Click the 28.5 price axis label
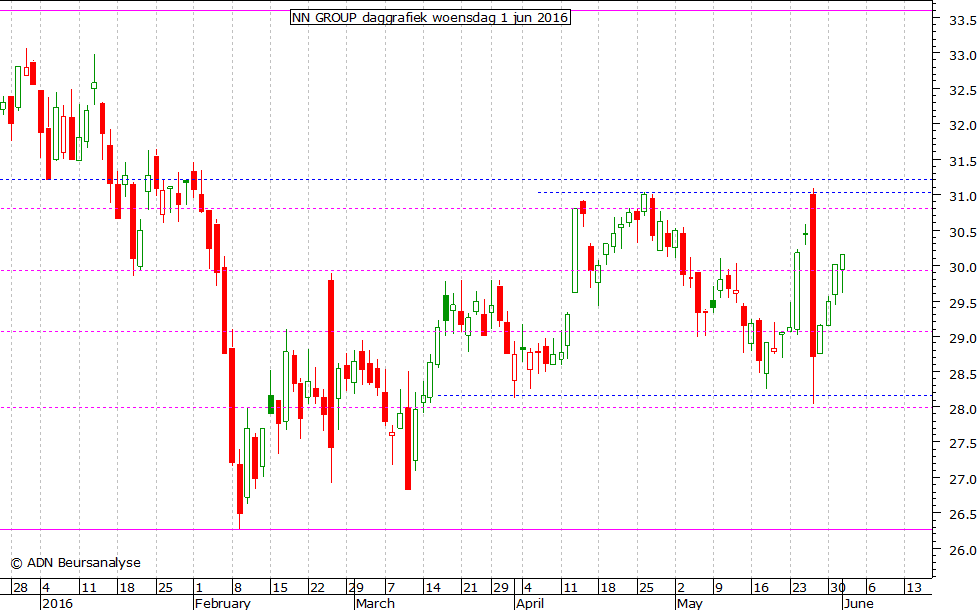Screen dimensions: 980x610 pos(962,374)
